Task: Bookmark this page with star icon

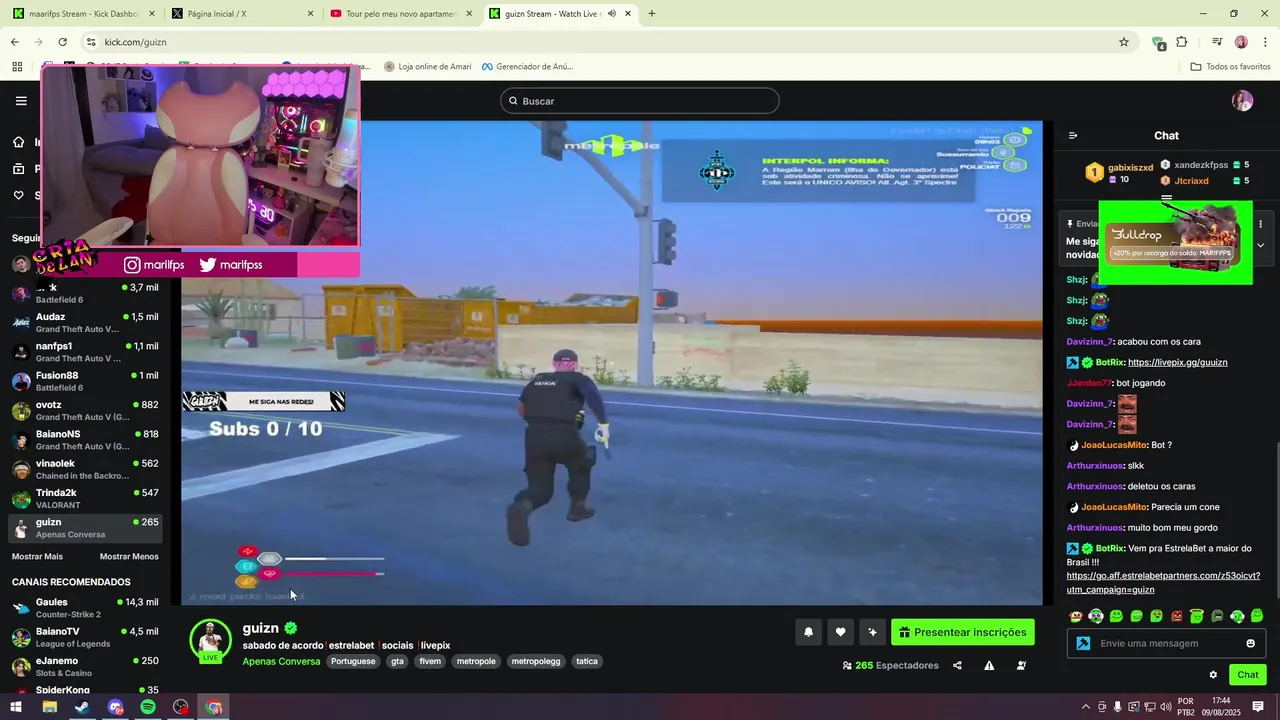Action: tap(1124, 42)
